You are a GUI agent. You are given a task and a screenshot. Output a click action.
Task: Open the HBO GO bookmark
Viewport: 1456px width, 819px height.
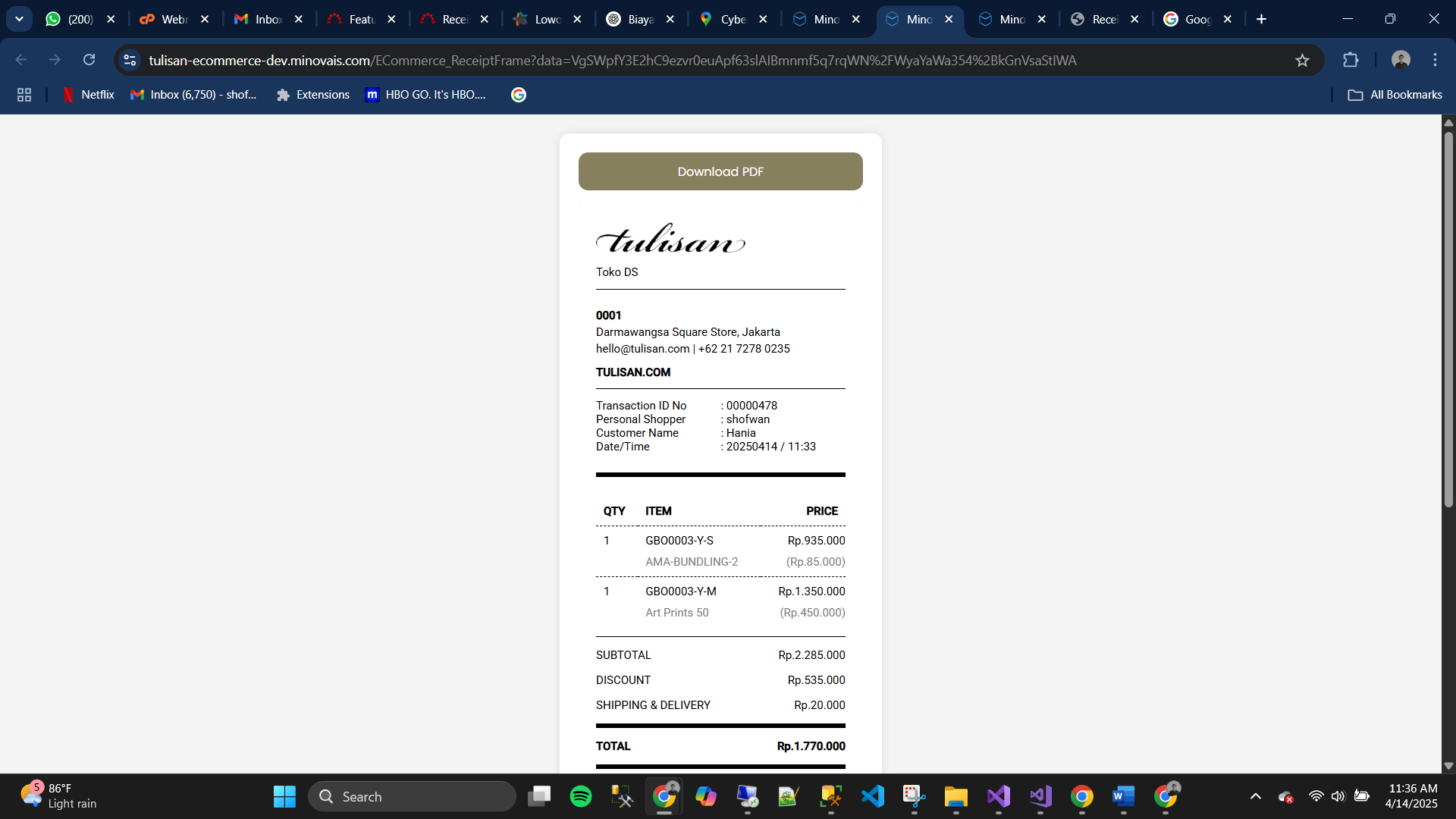(x=425, y=95)
